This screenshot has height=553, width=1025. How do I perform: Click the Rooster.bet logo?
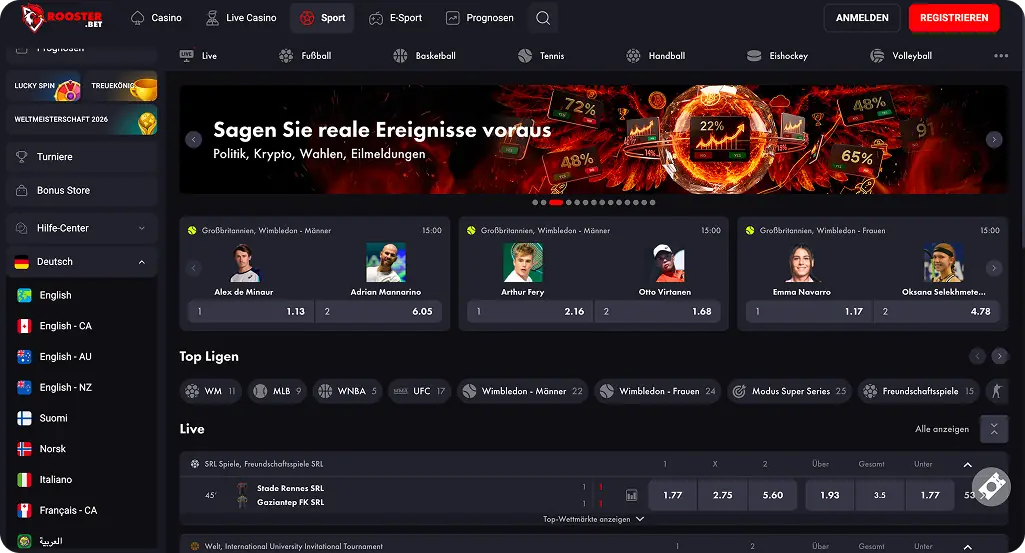tap(61, 18)
